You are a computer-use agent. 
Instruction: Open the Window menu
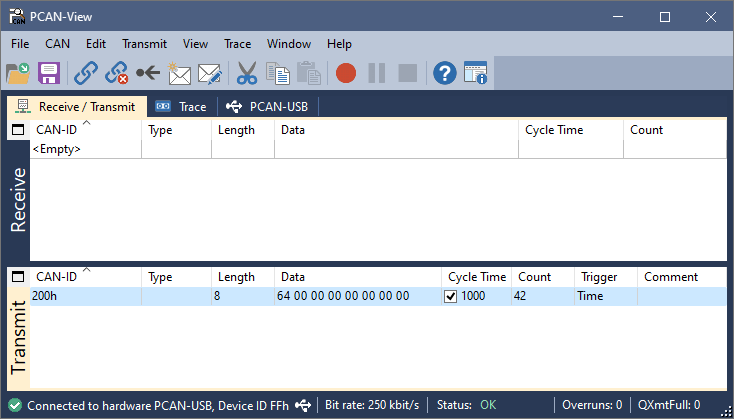[x=289, y=44]
